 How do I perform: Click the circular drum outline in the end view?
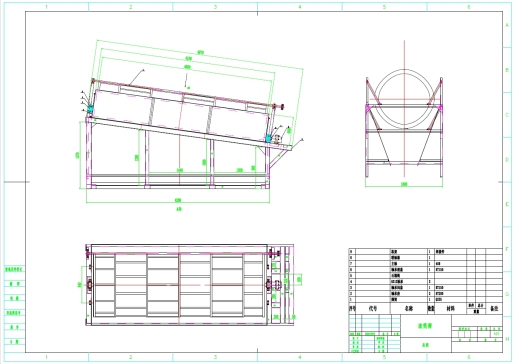[x=404, y=99]
